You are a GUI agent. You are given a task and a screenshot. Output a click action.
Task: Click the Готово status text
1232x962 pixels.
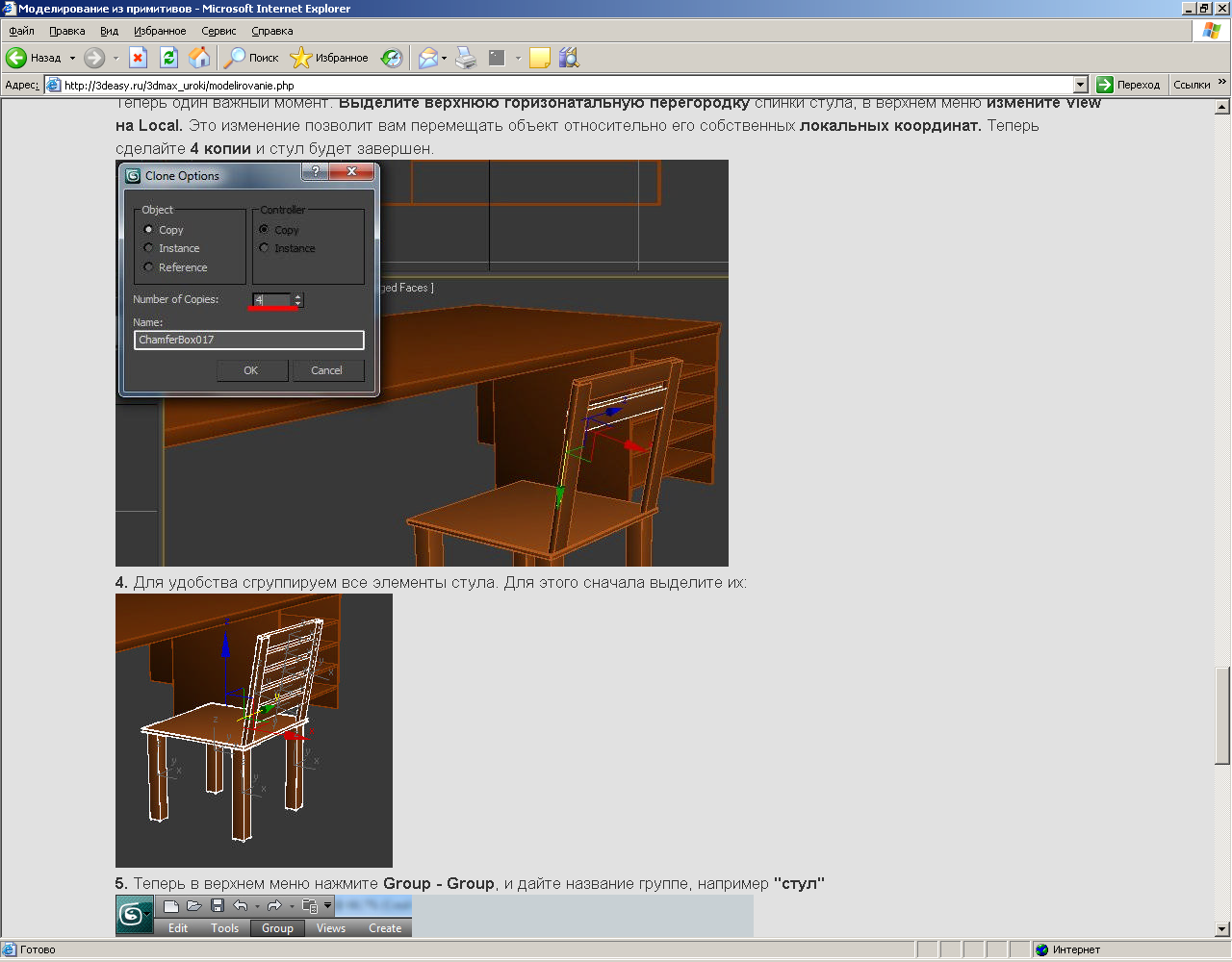[38, 949]
